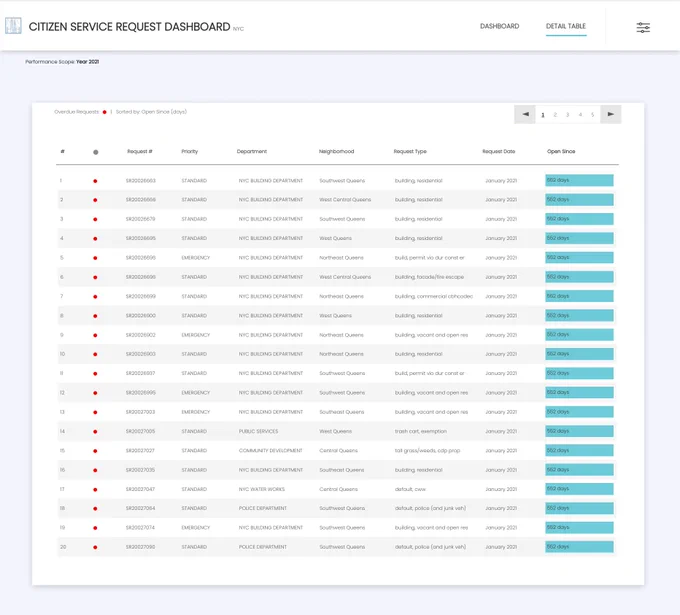Click 'building, commercial cbhcodec' request type

[434, 297]
